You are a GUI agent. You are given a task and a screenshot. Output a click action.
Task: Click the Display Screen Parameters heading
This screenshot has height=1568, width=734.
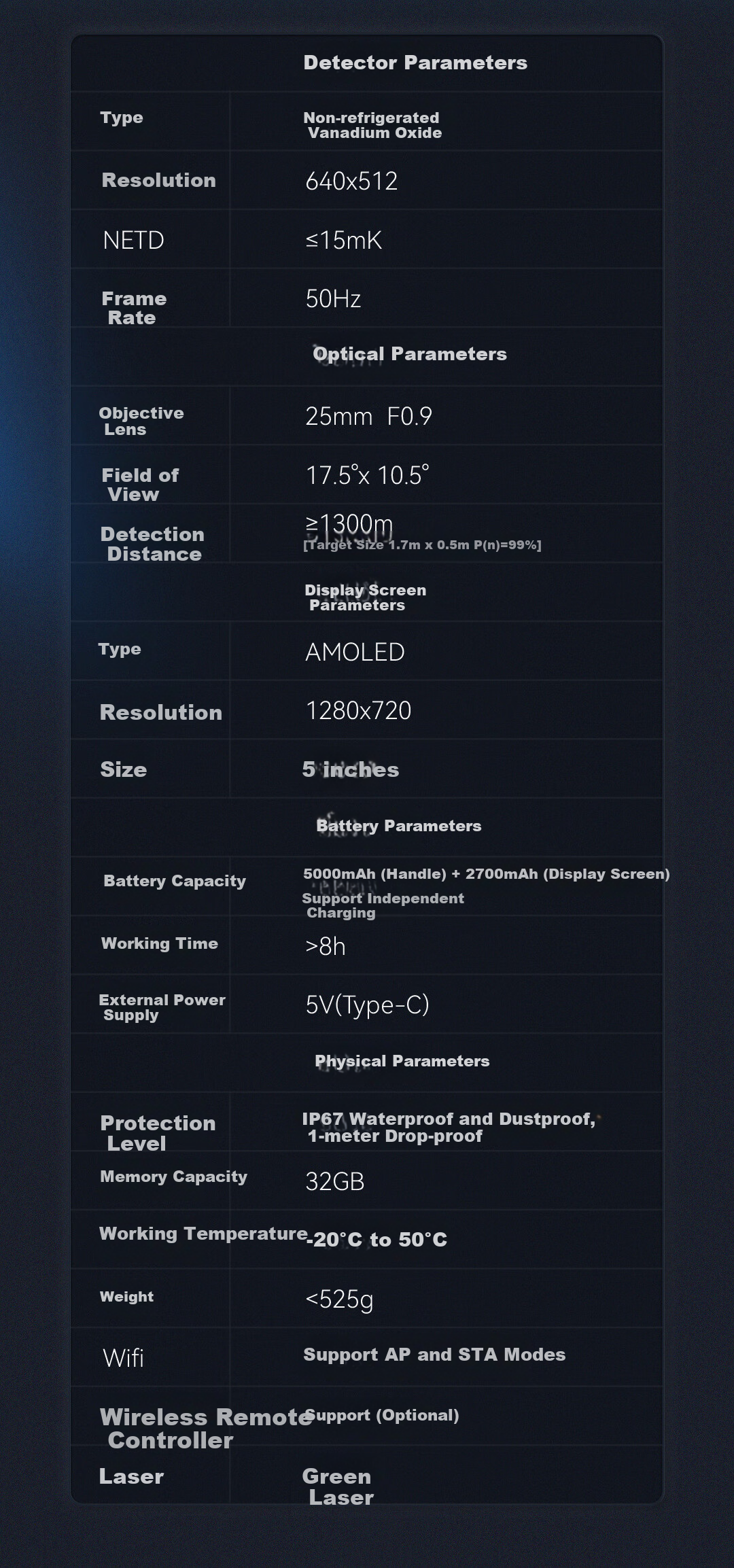coord(365,597)
